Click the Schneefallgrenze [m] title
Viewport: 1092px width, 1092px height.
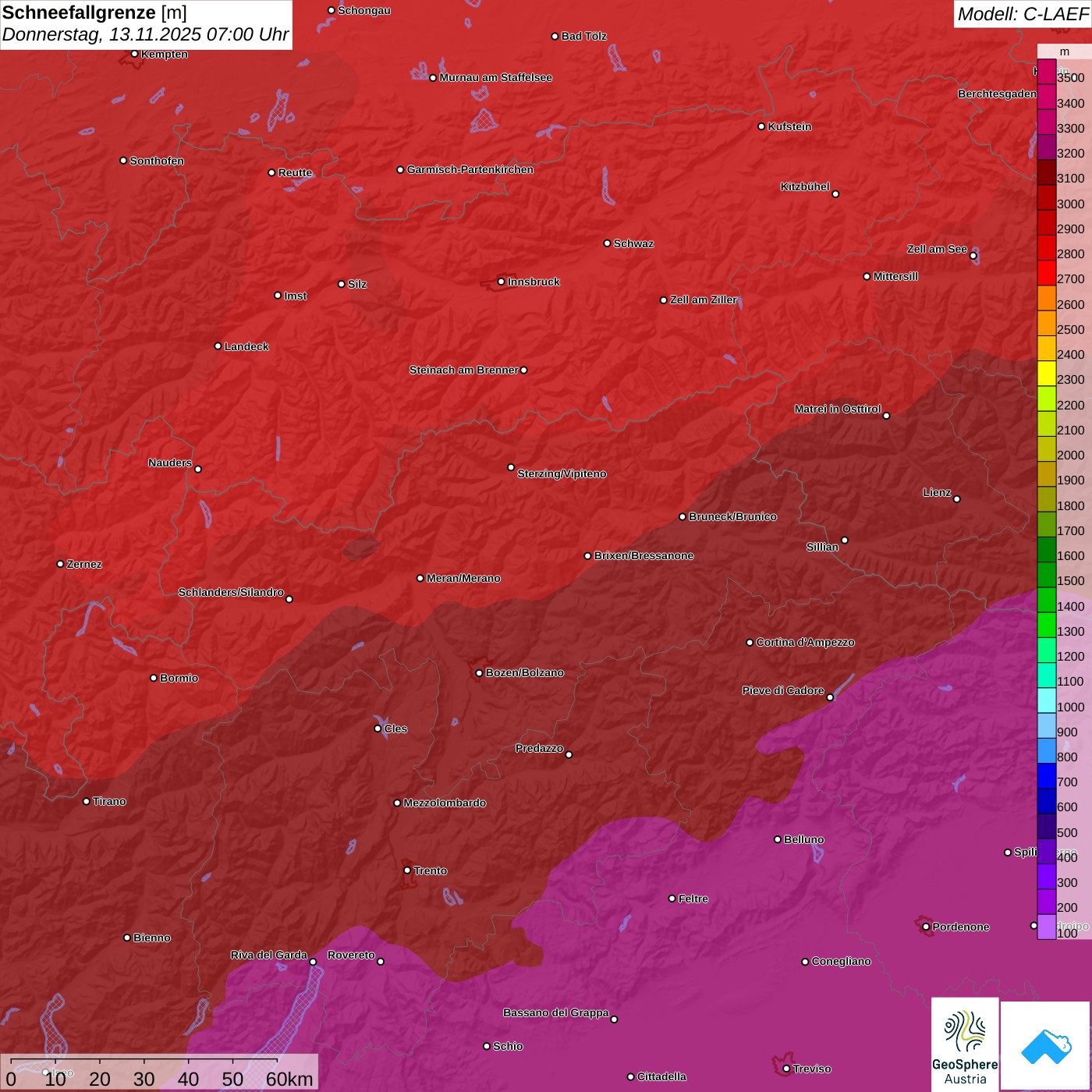[94, 12]
